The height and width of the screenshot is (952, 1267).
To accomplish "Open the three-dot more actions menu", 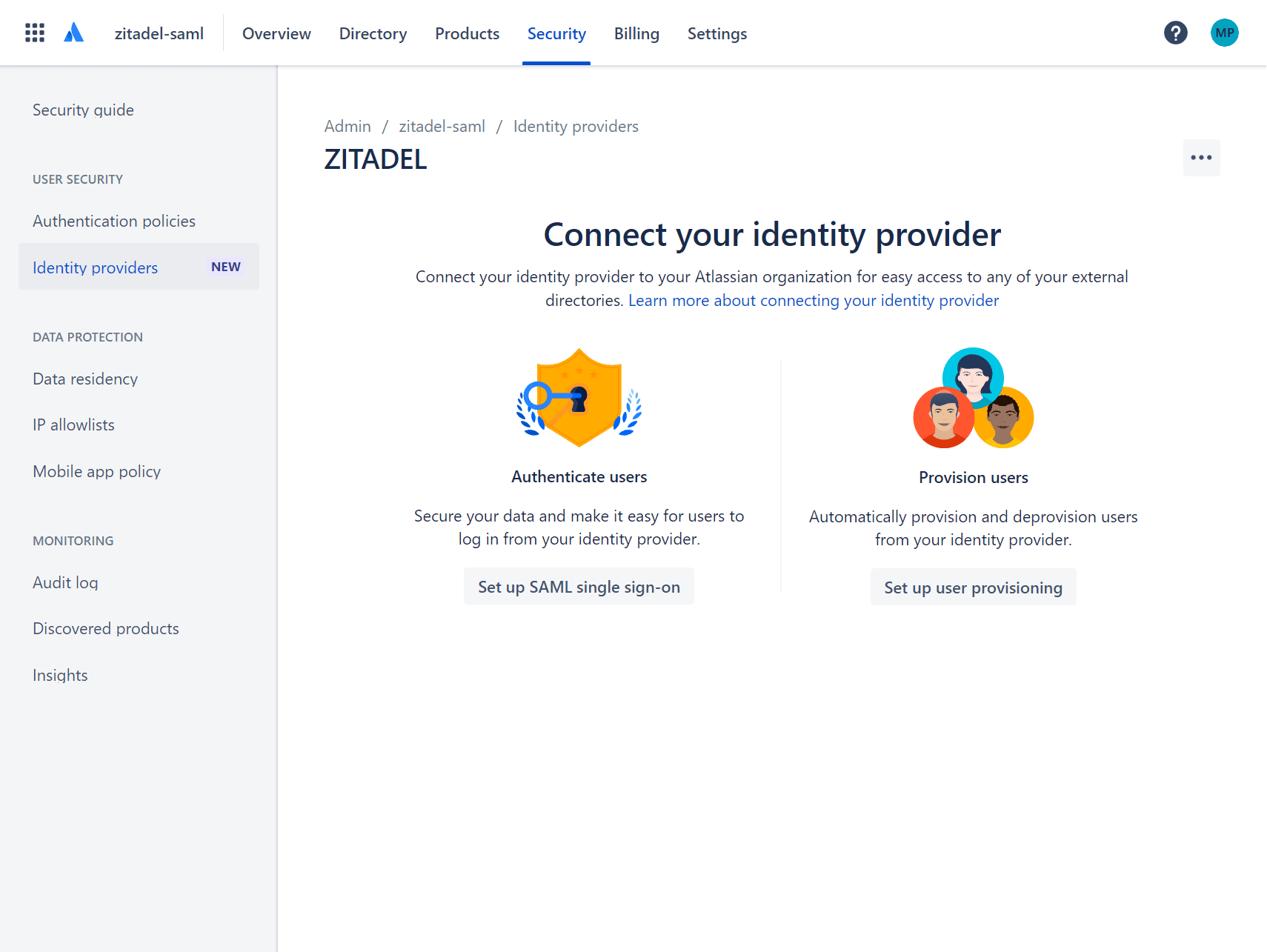I will (x=1201, y=158).
